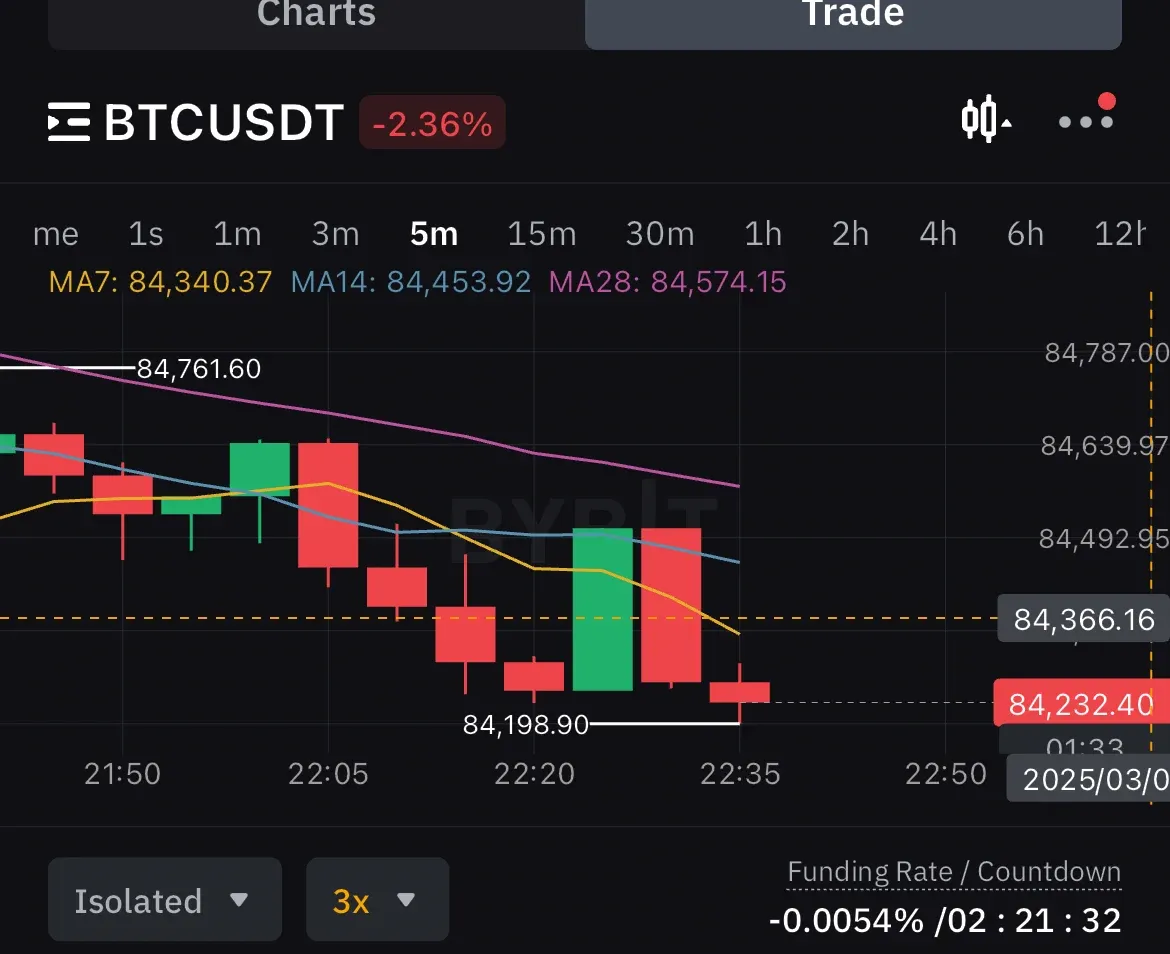The height and width of the screenshot is (954, 1170).
Task: Choose the 3m timeframe
Action: (x=335, y=234)
